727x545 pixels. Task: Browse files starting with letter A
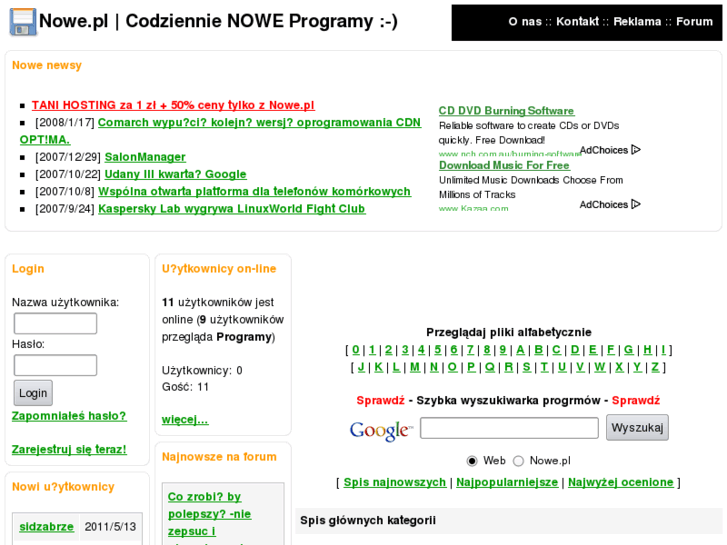click(x=521, y=350)
